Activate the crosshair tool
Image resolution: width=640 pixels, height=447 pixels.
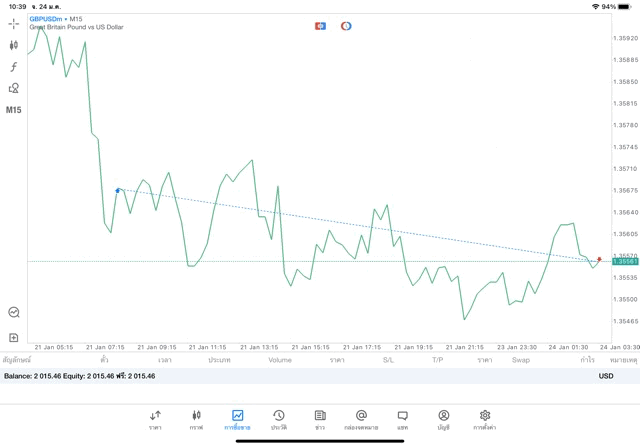click(x=14, y=23)
